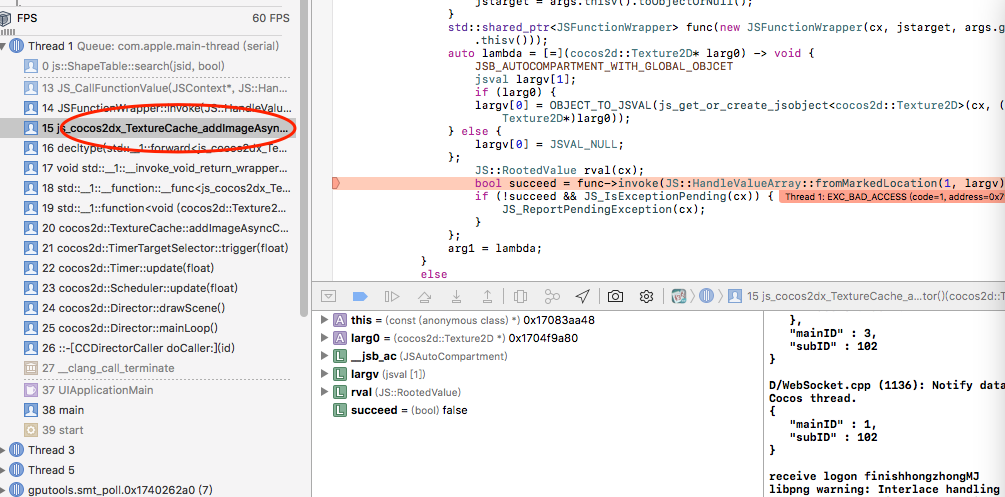Expand the __jsb_ac variable
This screenshot has width=1005, height=497.
pos(324,355)
